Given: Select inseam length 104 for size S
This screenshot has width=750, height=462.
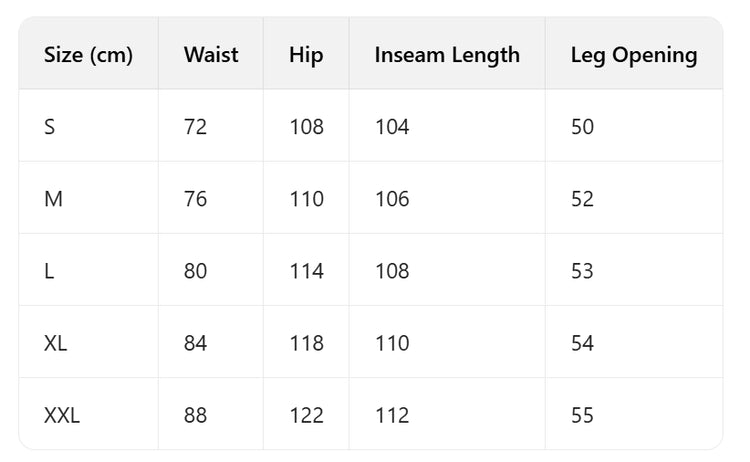Looking at the screenshot, I should (x=392, y=127).
